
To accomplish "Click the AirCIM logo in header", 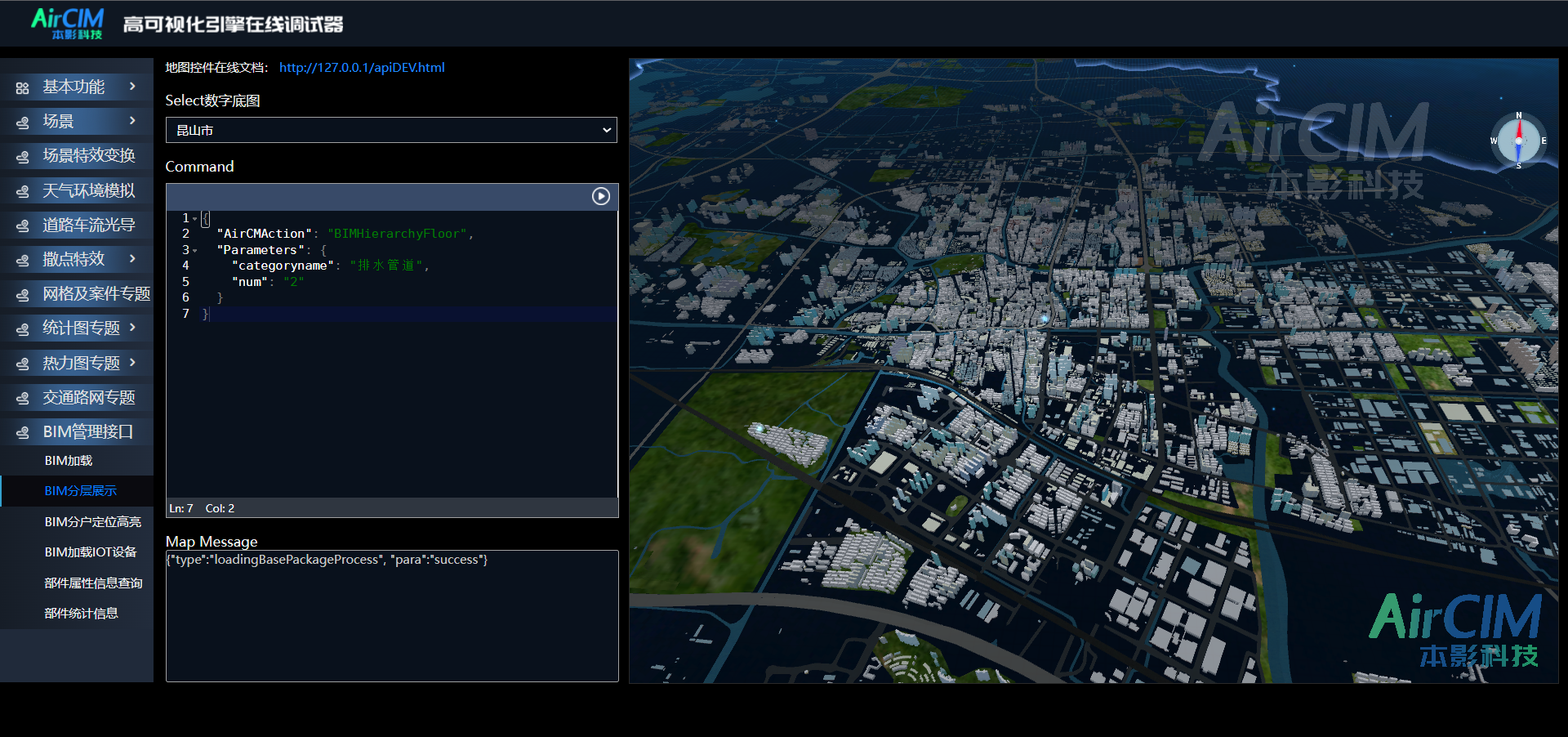I will pos(68,23).
